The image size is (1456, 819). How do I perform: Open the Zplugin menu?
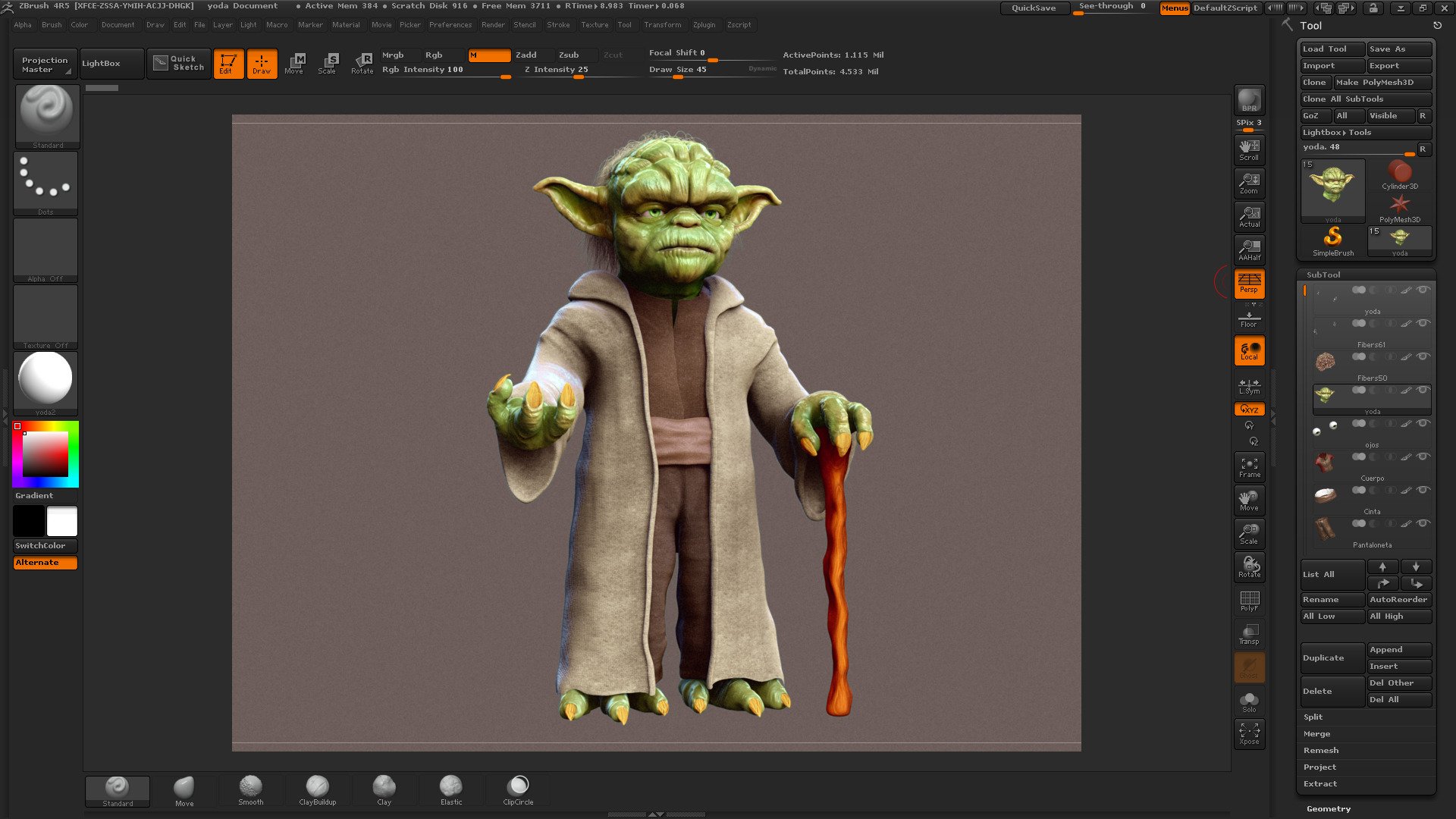pos(704,25)
